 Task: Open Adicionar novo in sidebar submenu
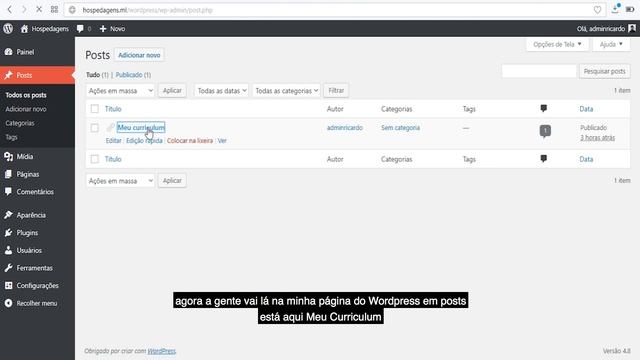(26, 109)
